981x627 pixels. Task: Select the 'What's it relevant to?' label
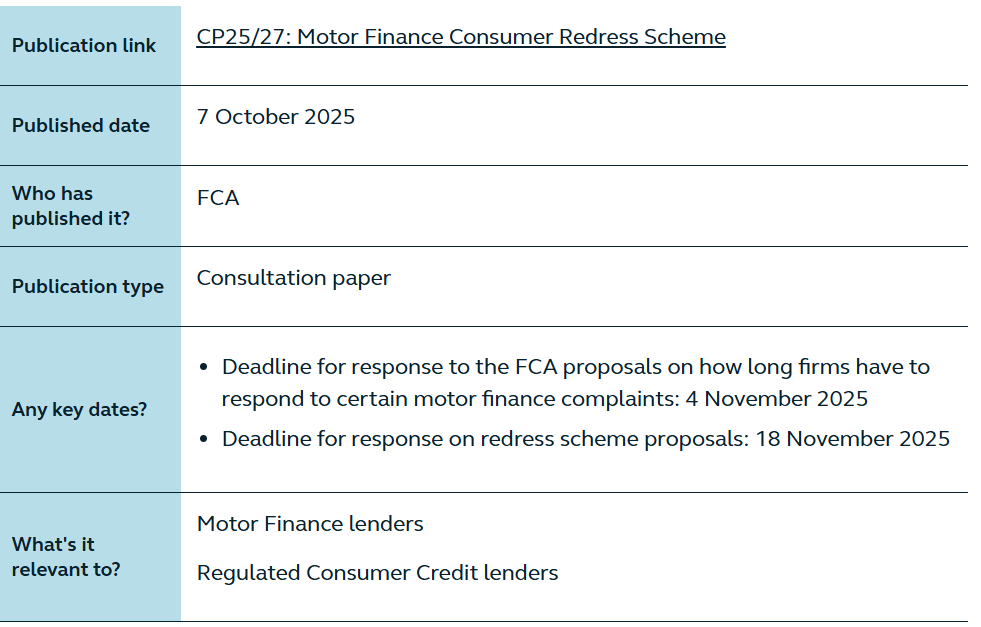pyautogui.click(x=66, y=557)
